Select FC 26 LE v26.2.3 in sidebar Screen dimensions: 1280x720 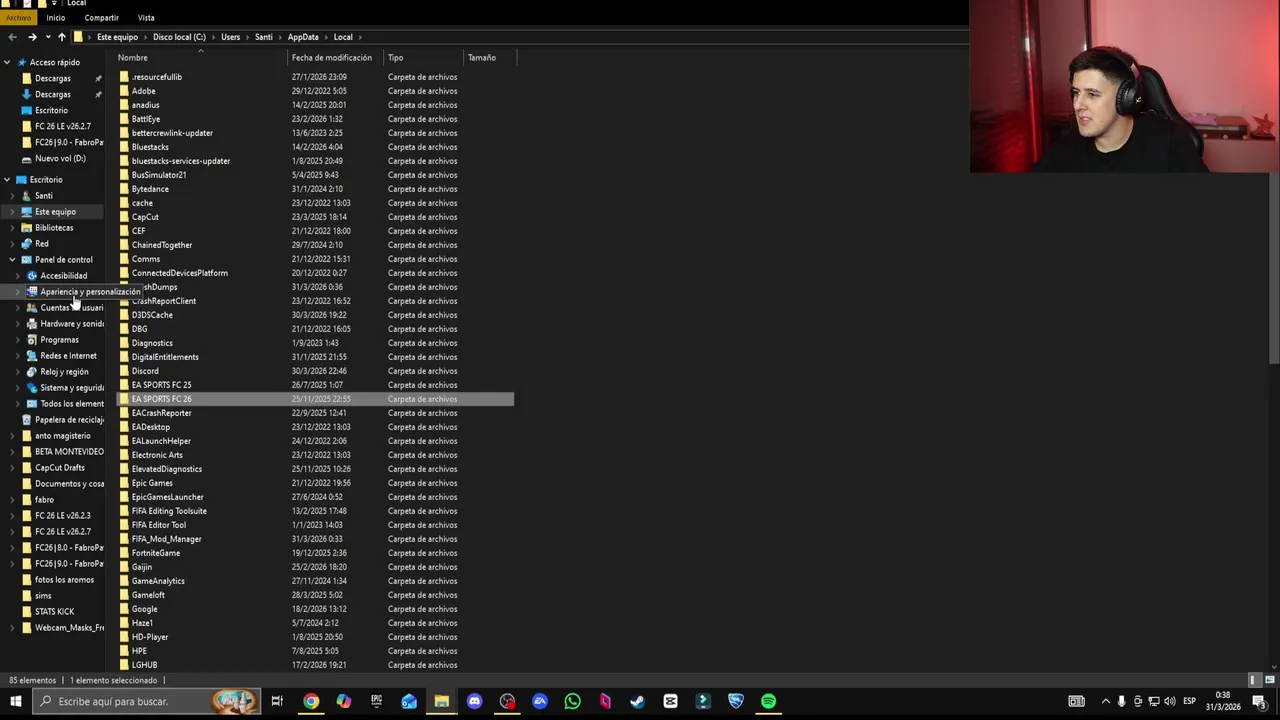pyautogui.click(x=62, y=516)
